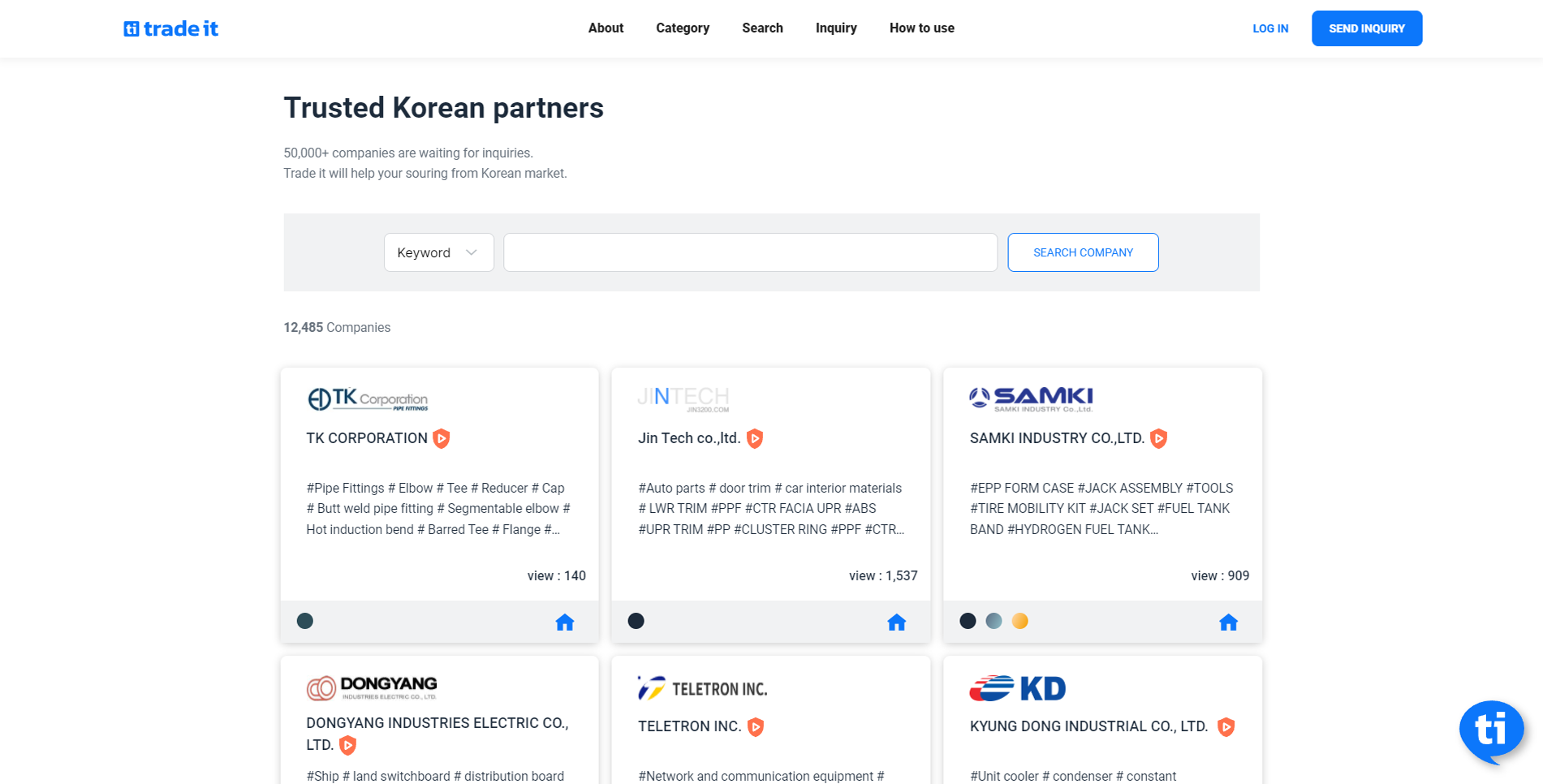Focus the company search text field

(750, 252)
